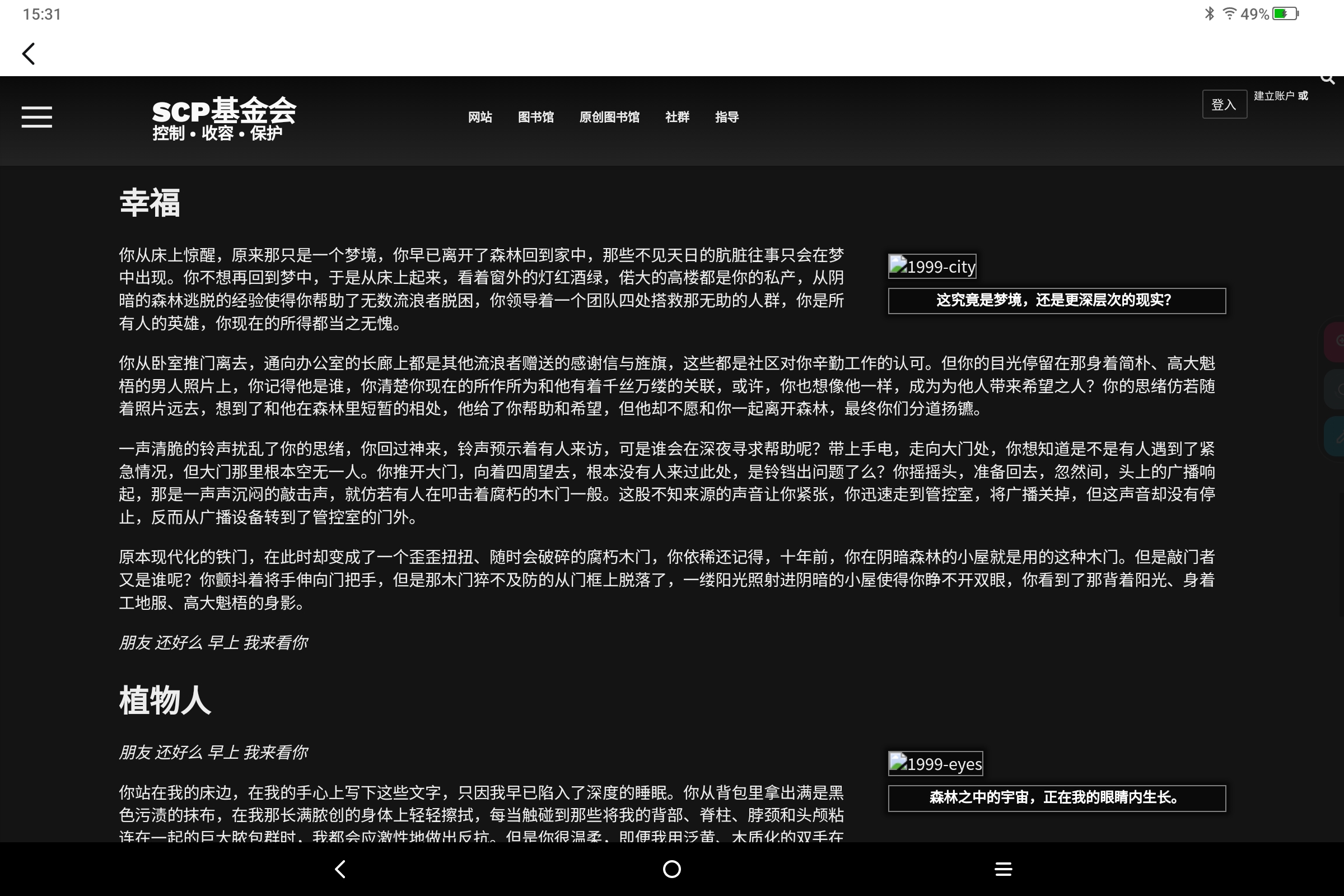Click the 控制 • 收容 • 保护 tagline

tap(217, 133)
